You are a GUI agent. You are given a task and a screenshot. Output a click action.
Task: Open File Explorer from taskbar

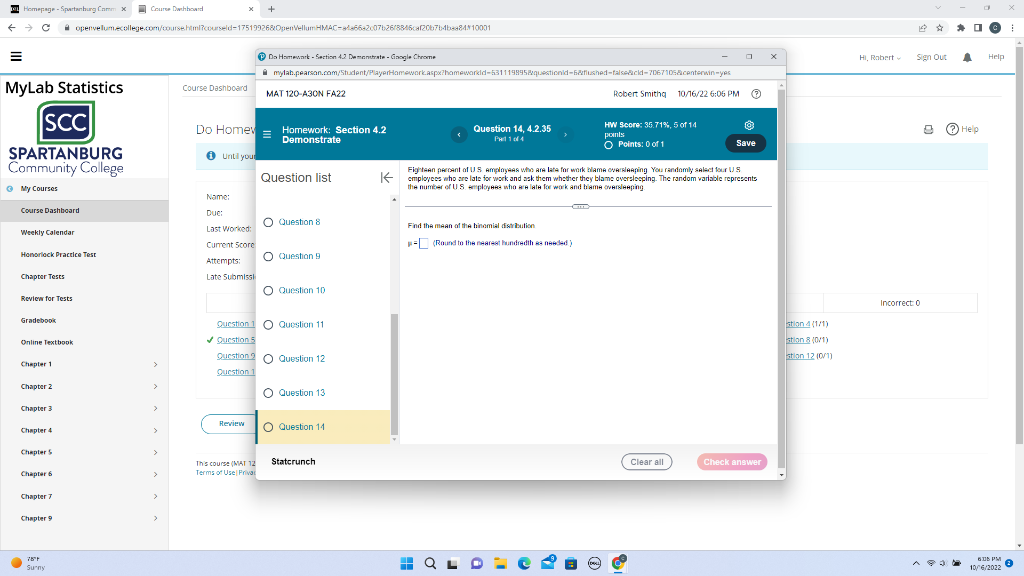[500, 563]
